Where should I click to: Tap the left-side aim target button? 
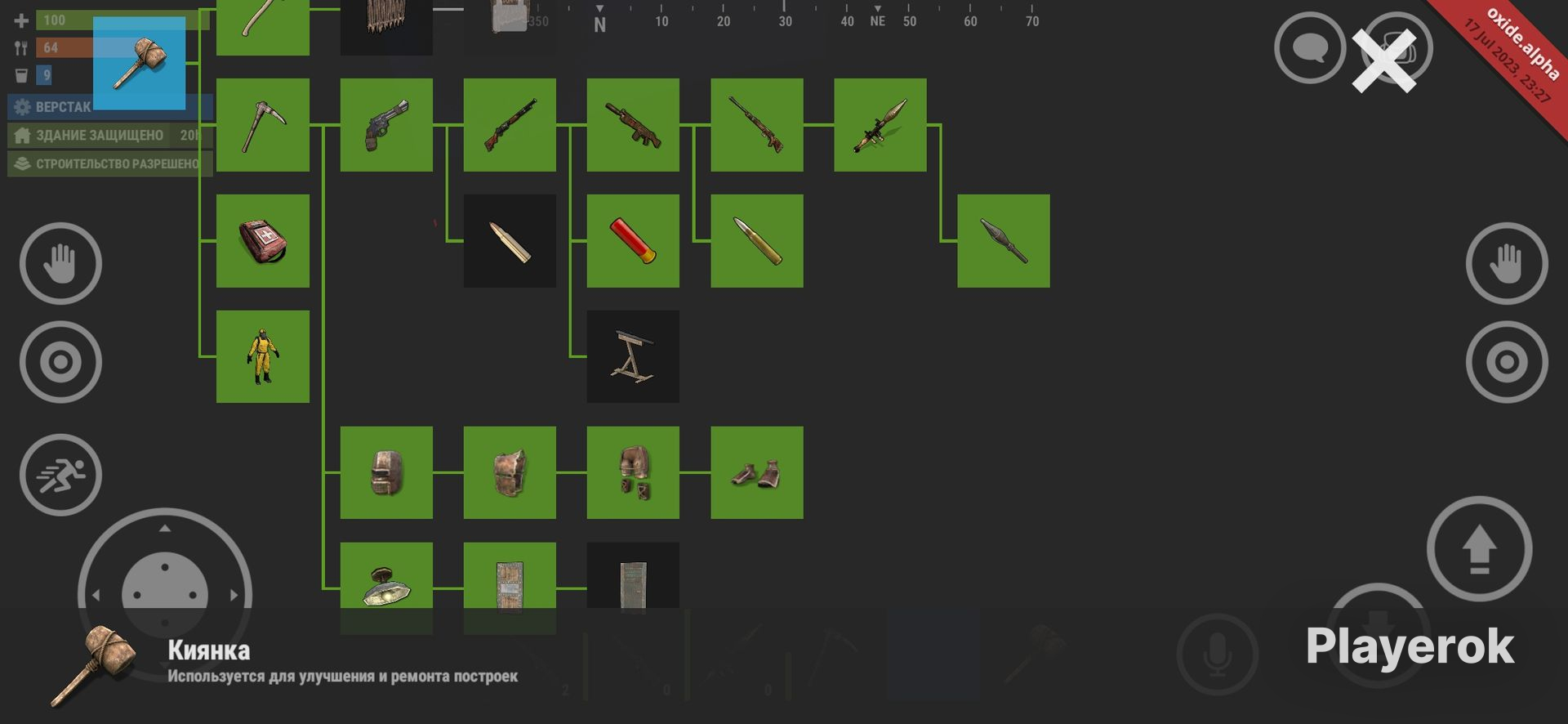coord(60,362)
